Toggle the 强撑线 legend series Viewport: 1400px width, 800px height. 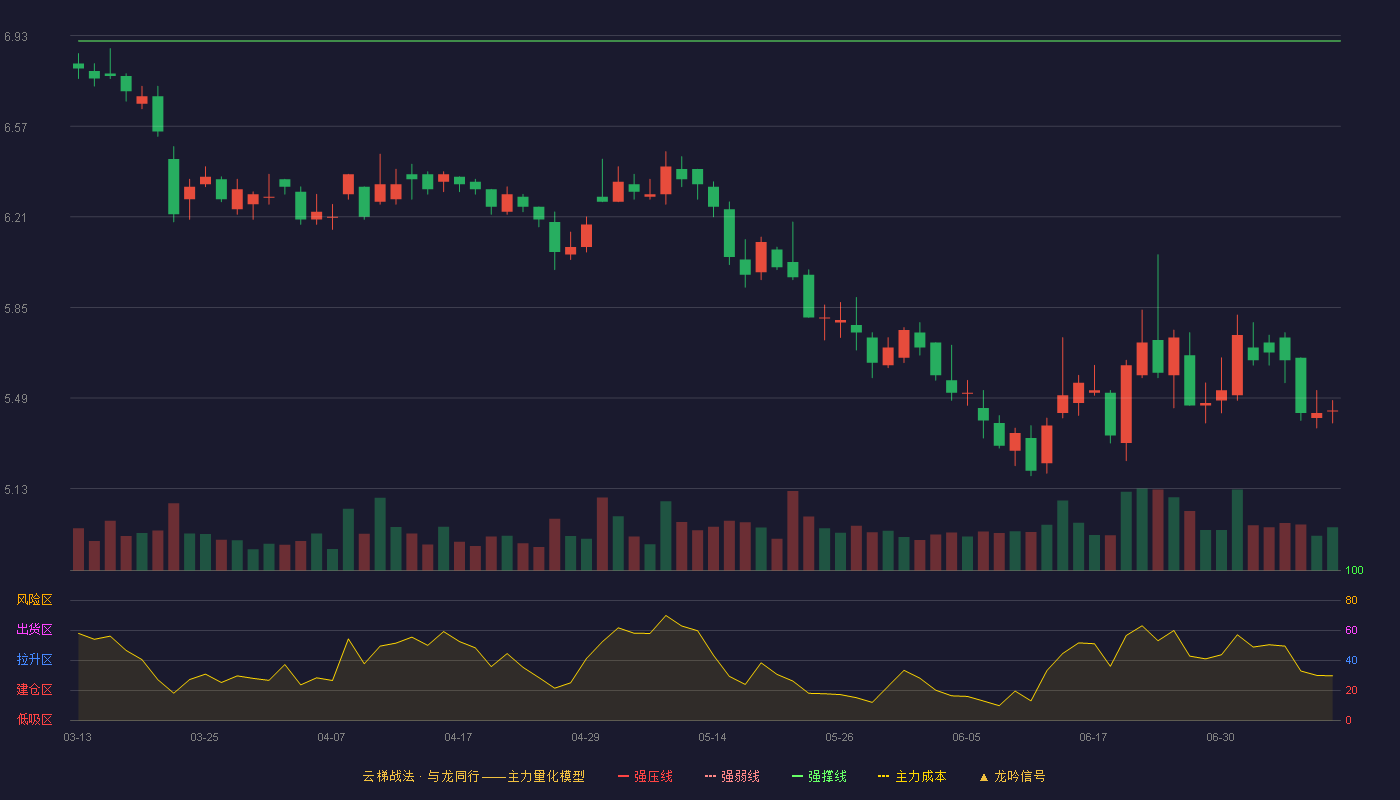pos(819,776)
